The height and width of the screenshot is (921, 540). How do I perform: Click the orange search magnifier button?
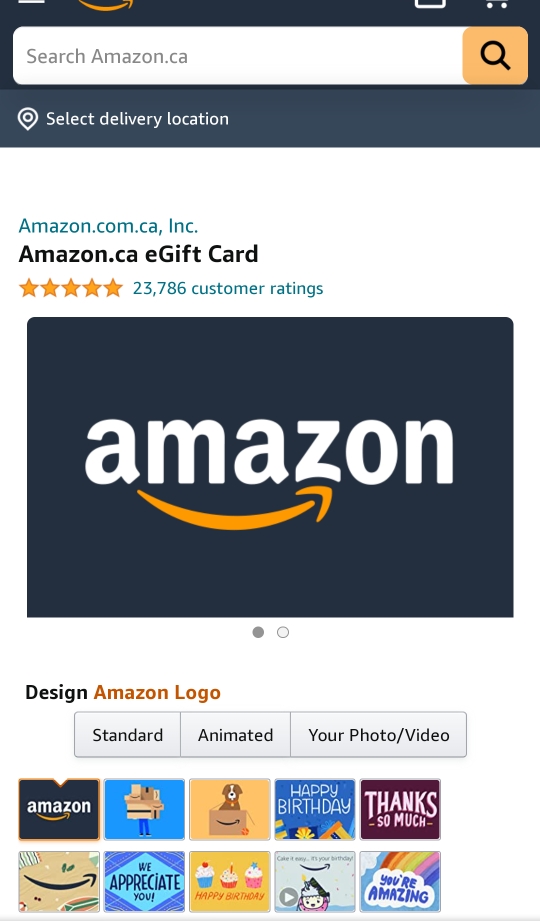pos(495,56)
